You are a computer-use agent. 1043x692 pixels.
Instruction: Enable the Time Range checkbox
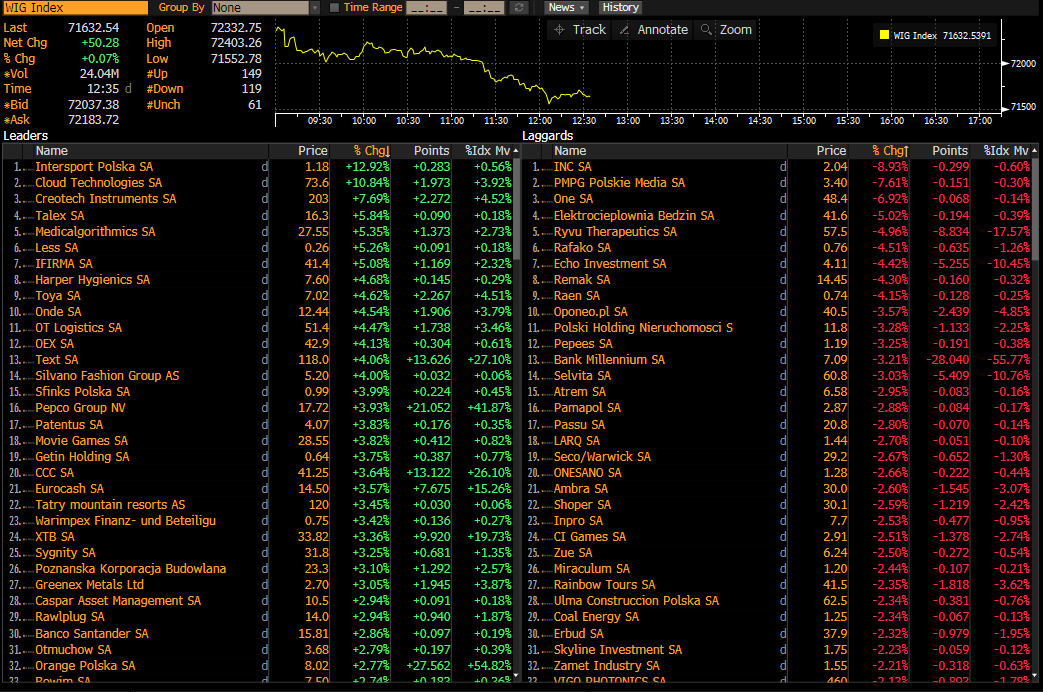click(334, 8)
